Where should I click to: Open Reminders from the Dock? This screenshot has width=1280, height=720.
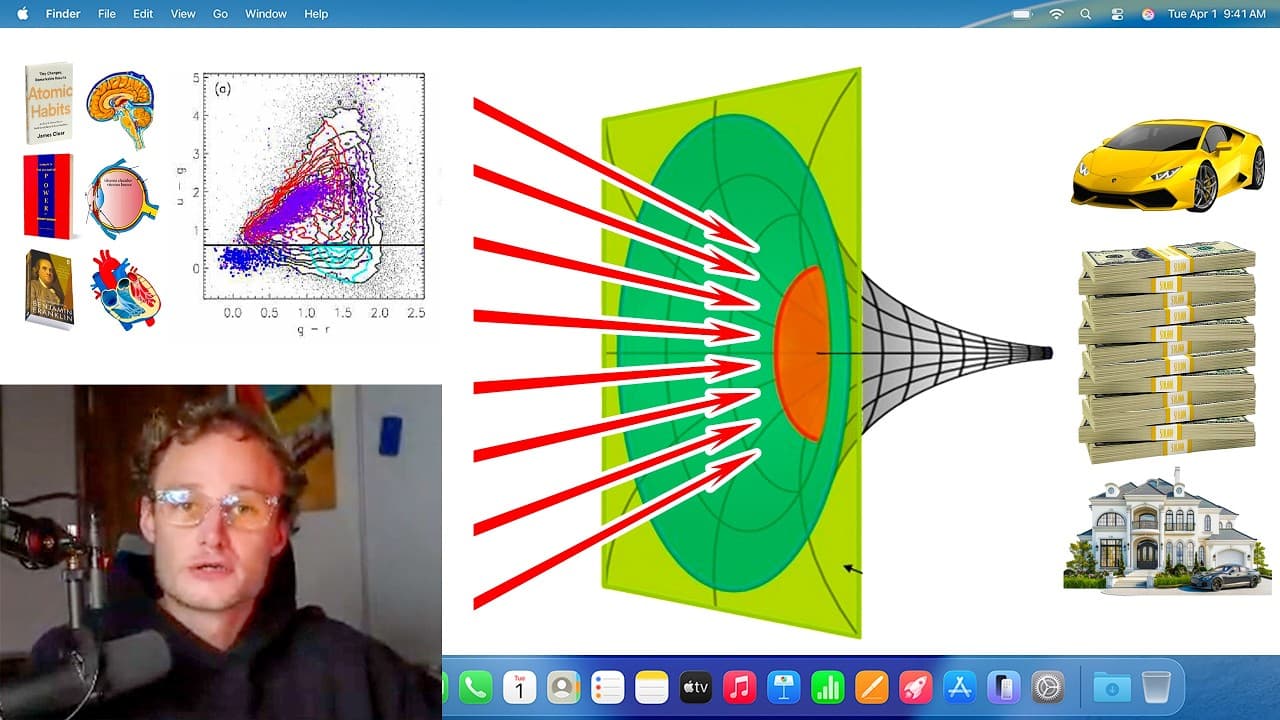point(608,687)
